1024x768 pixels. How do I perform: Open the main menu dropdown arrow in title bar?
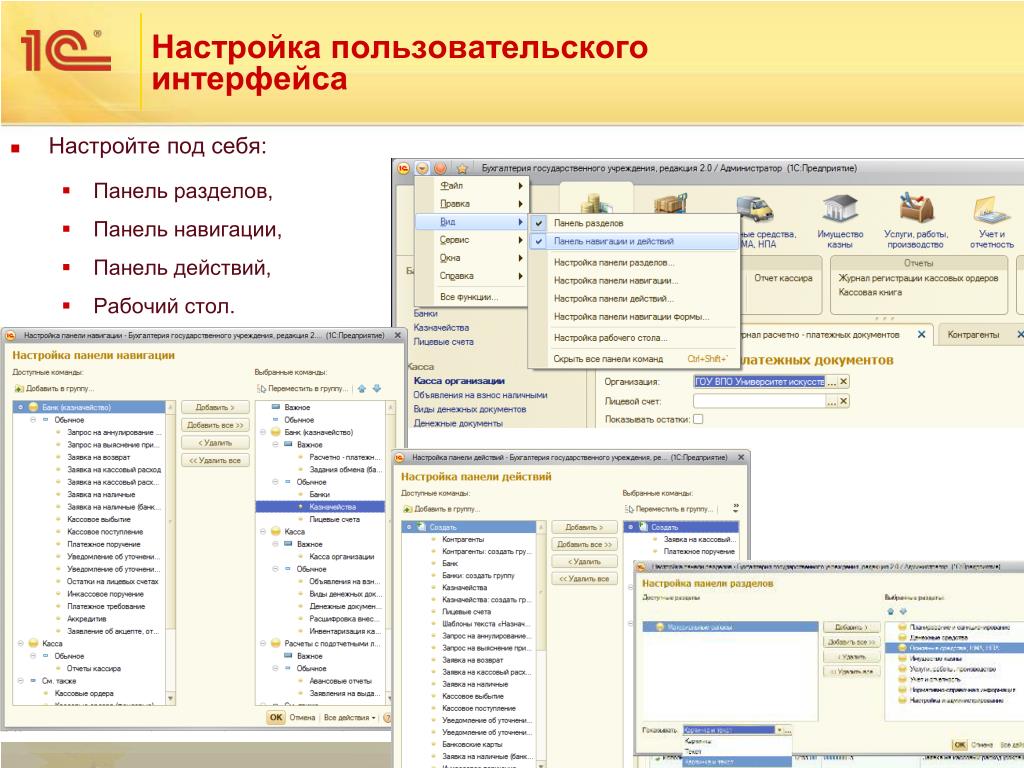coord(423,168)
